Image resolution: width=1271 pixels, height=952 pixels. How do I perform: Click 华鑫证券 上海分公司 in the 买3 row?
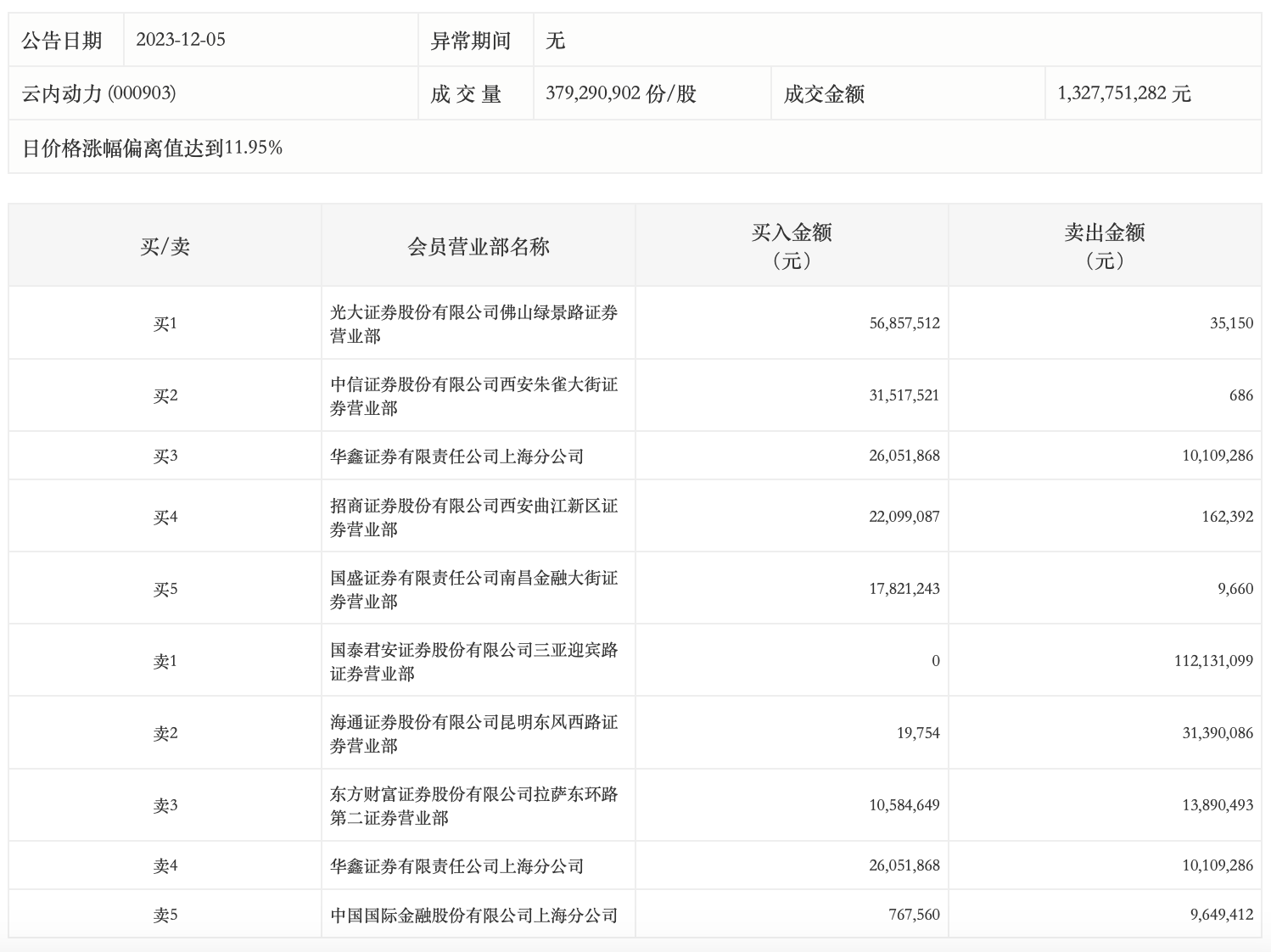coord(456,456)
